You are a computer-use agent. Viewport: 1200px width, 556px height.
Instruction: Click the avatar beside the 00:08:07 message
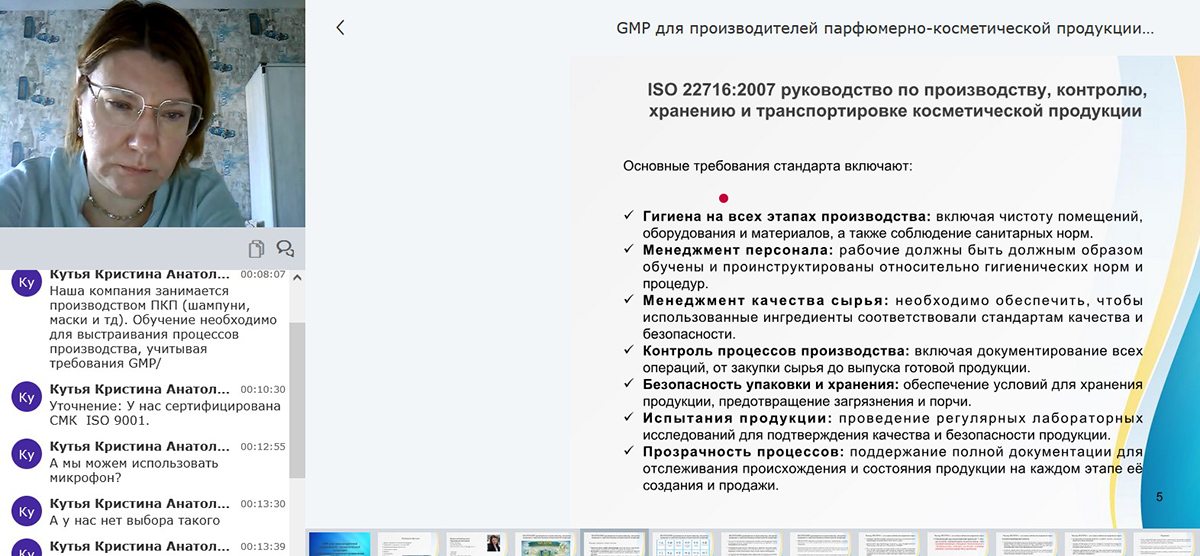coord(25,282)
